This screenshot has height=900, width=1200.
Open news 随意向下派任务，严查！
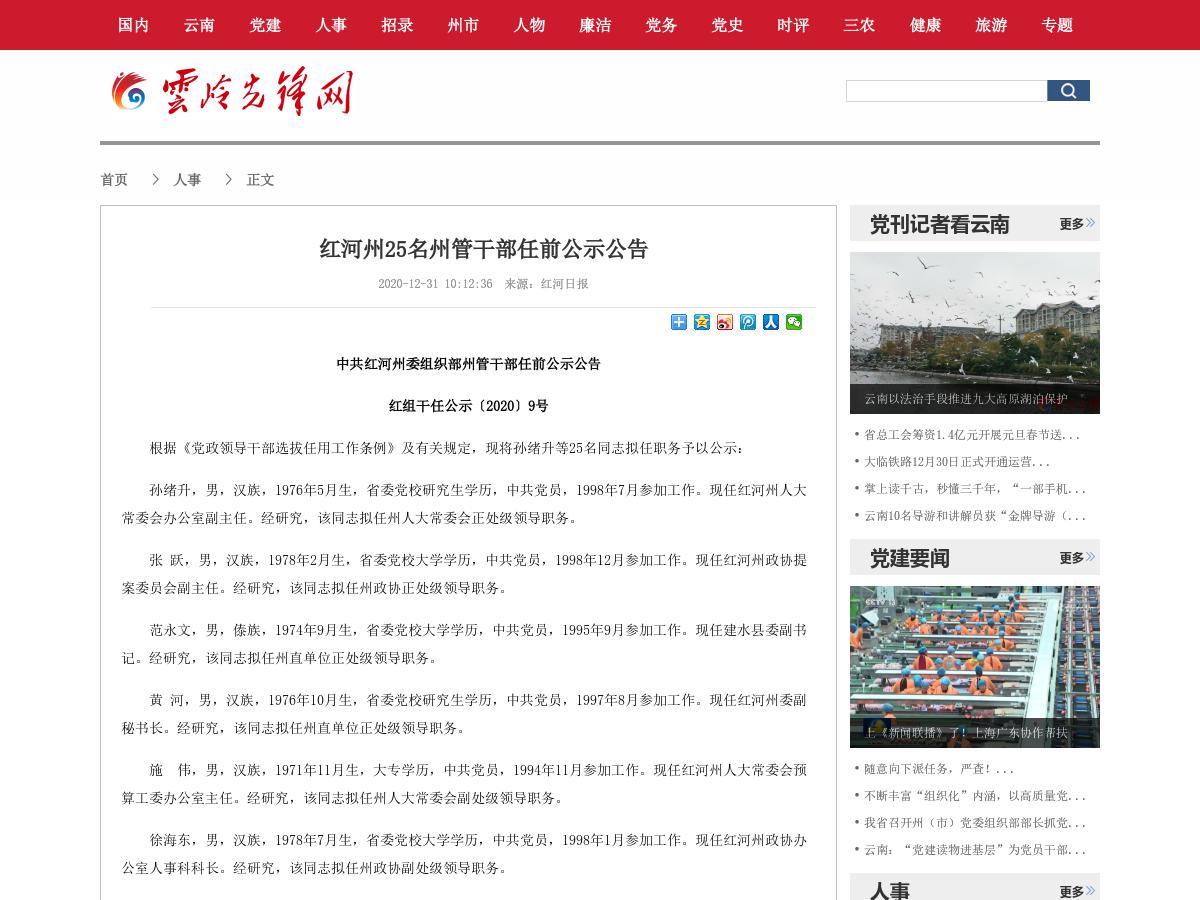(x=939, y=769)
